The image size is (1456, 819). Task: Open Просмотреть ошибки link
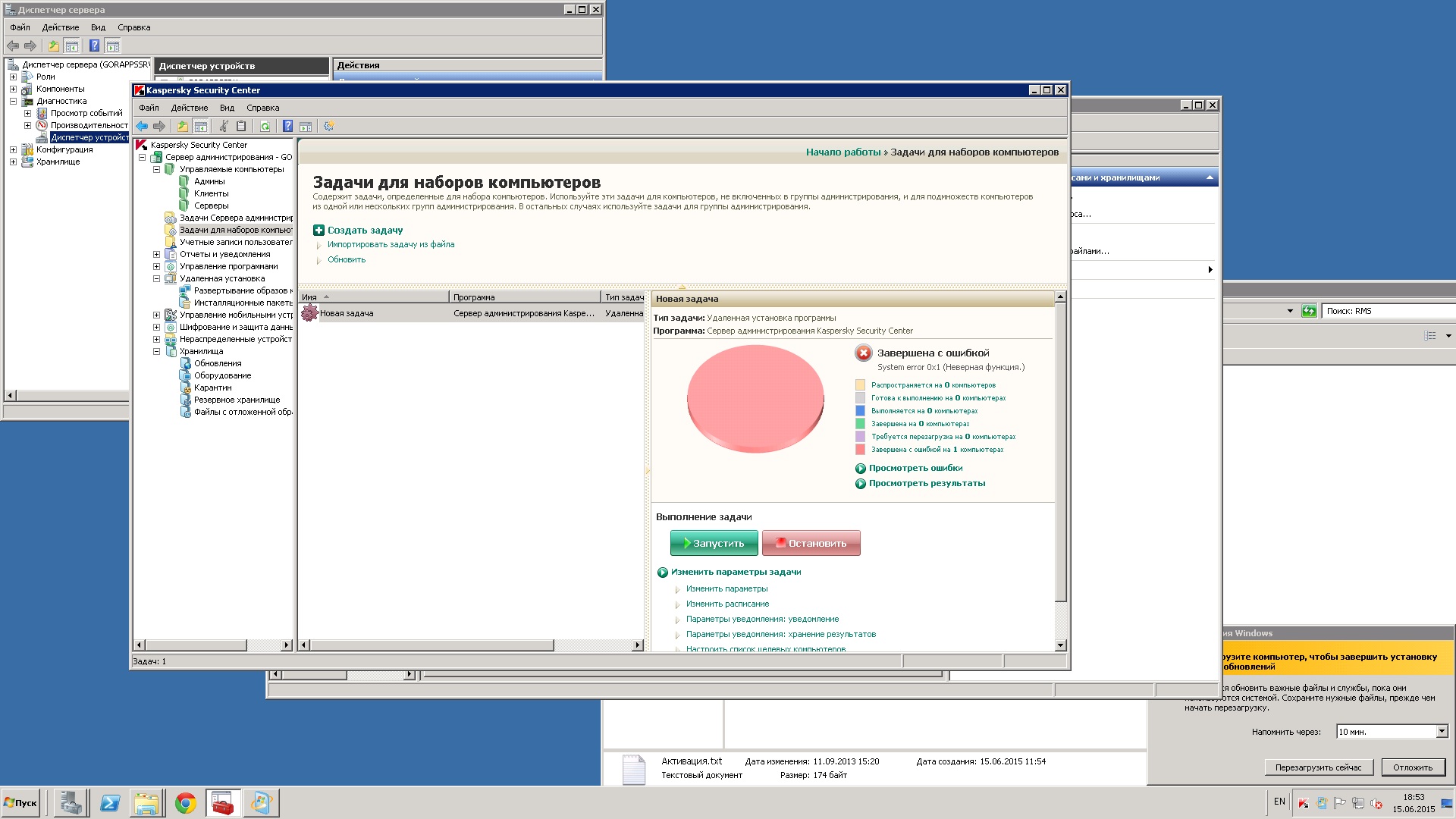tap(915, 468)
